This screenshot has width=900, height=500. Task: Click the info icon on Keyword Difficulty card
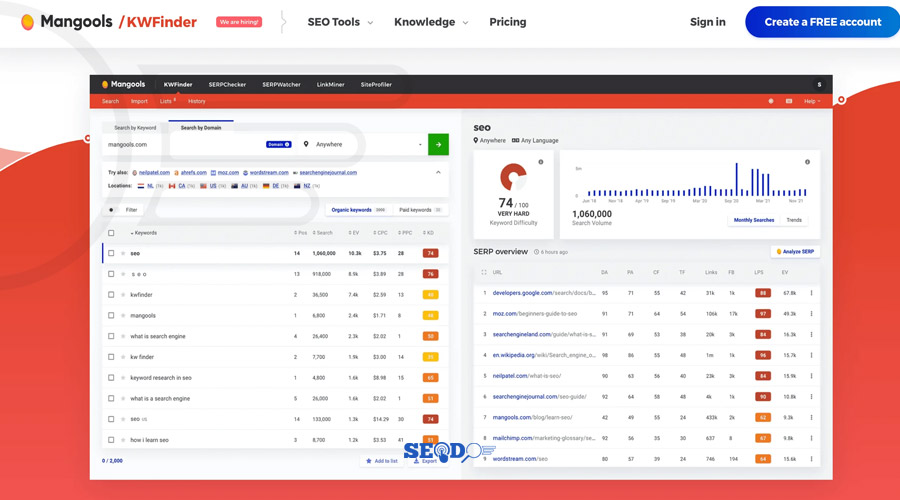click(x=541, y=162)
